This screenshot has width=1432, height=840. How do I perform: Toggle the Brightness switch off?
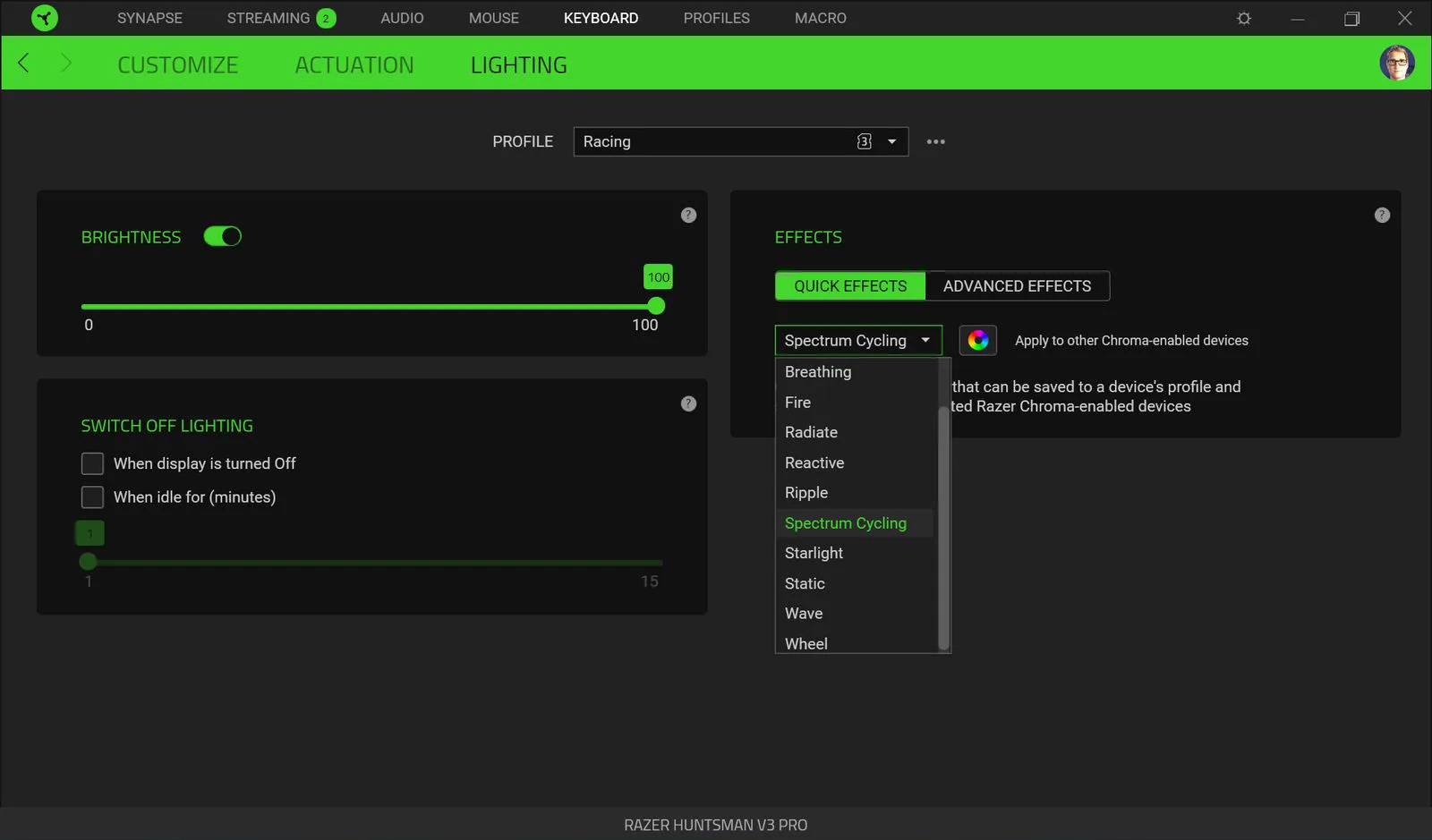223,236
